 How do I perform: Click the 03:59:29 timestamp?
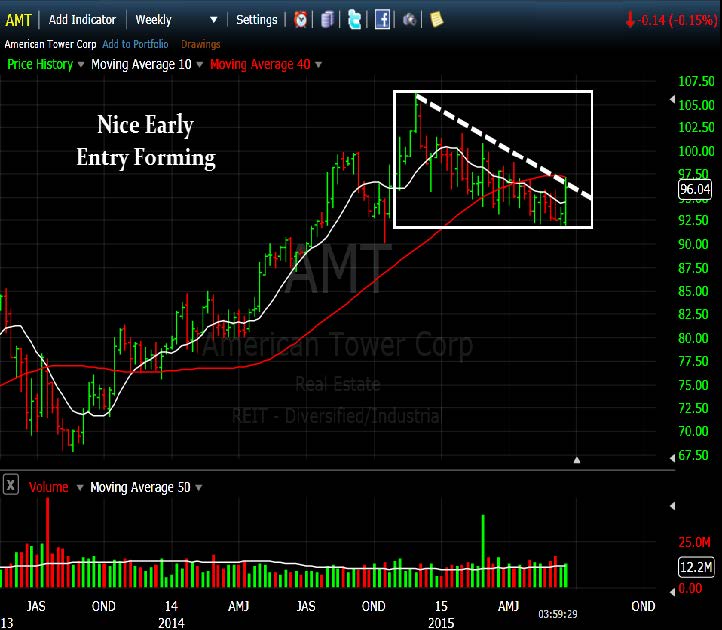[558, 614]
